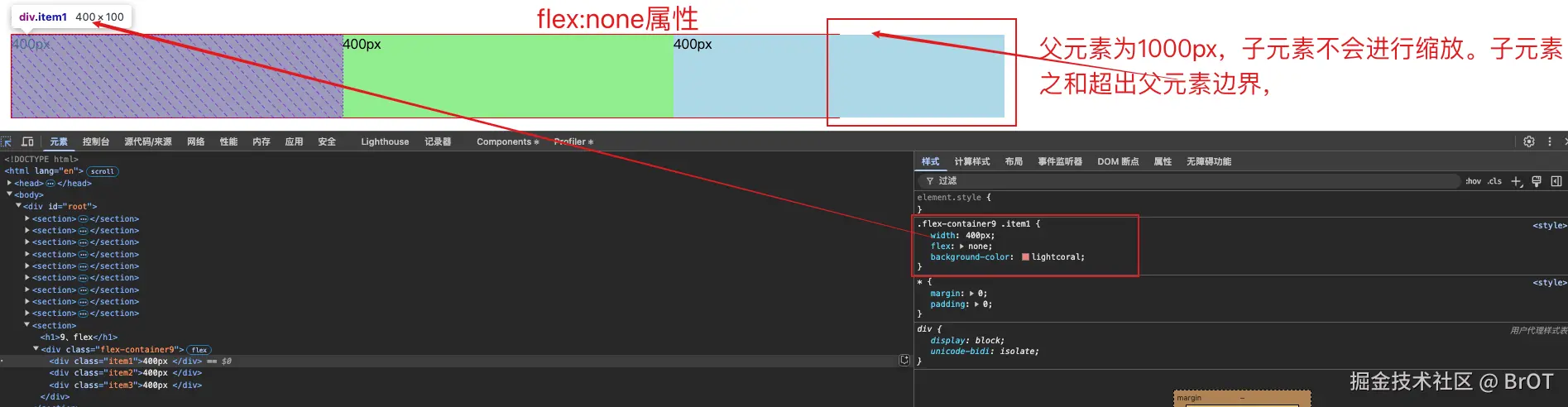1568x407 pixels.
Task: Click the flex none value in styles
Action: pyautogui.click(x=978, y=247)
